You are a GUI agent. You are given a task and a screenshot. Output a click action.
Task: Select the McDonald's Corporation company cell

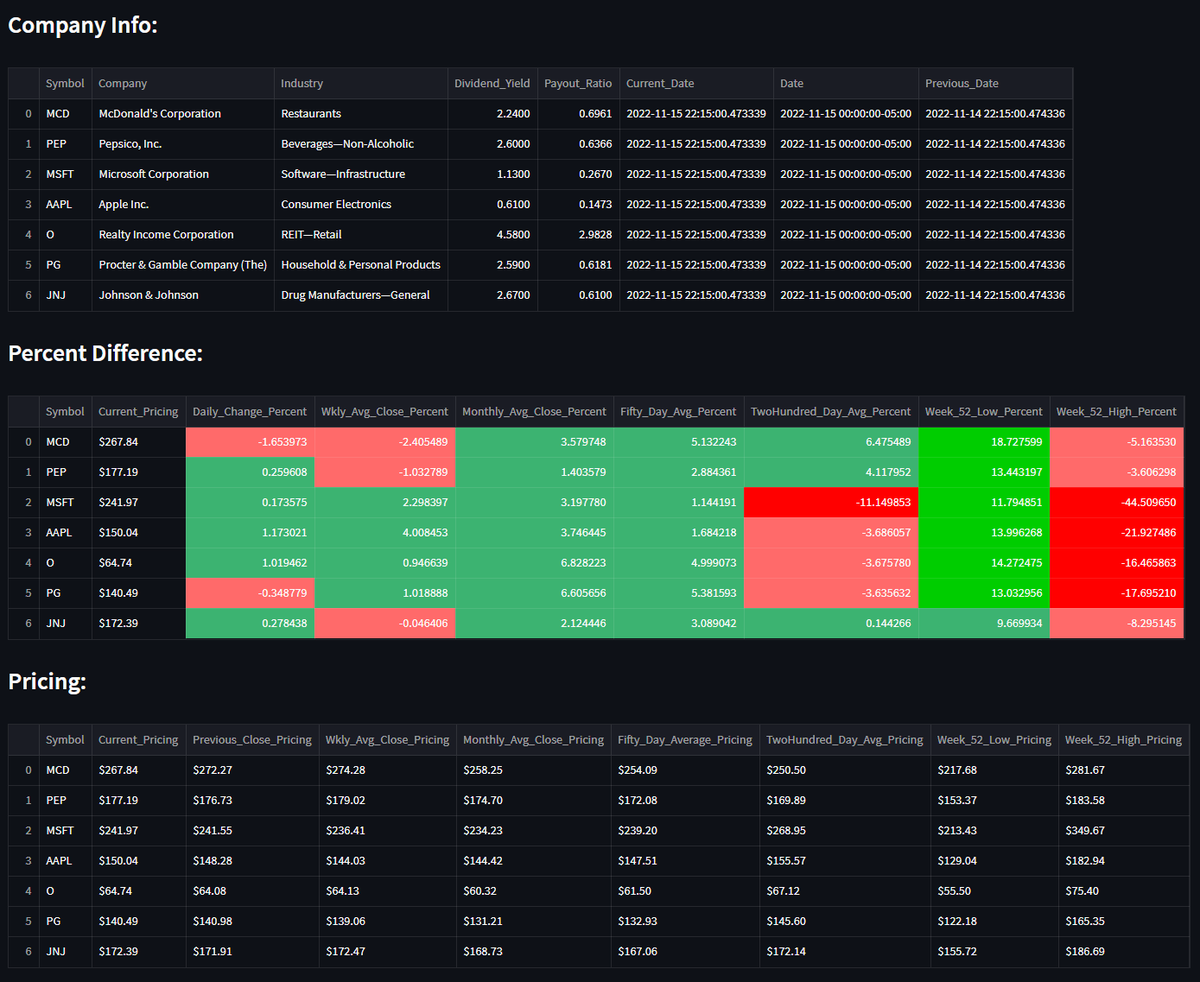[183, 114]
